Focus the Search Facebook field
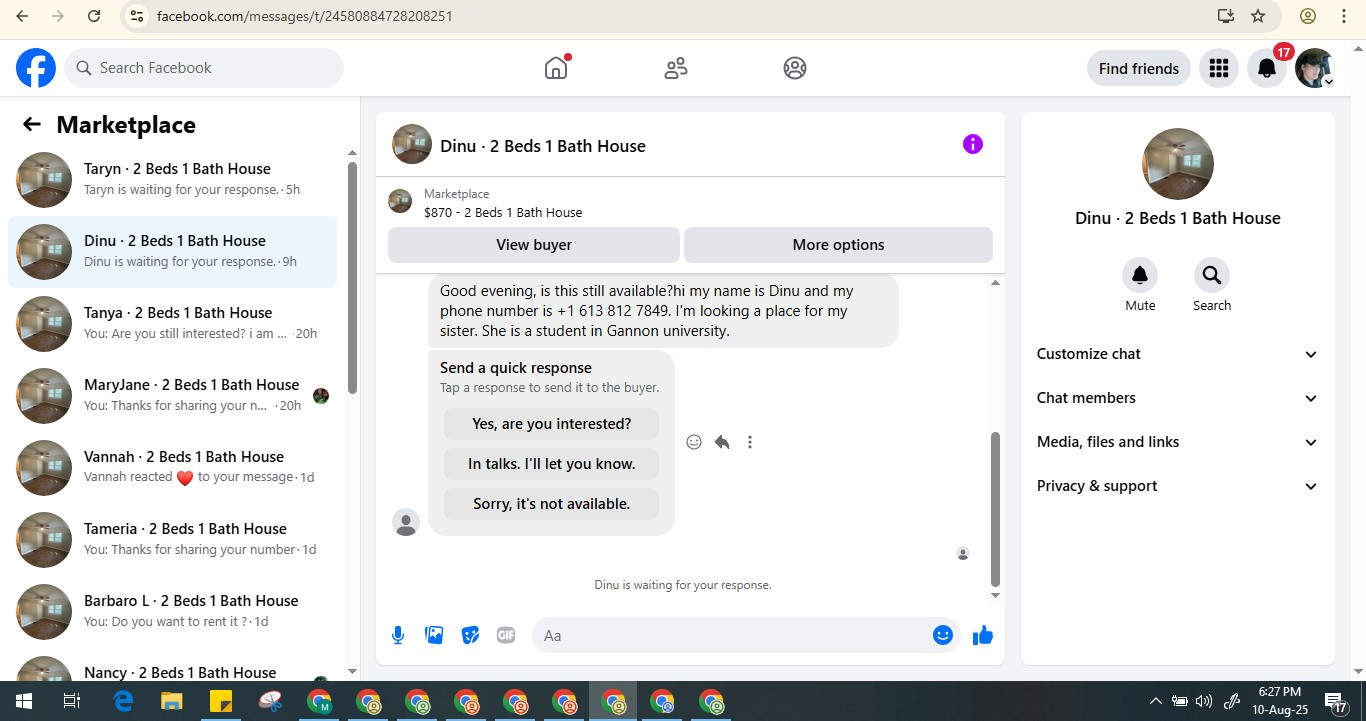Viewport: 1366px width, 721px height. [205, 68]
